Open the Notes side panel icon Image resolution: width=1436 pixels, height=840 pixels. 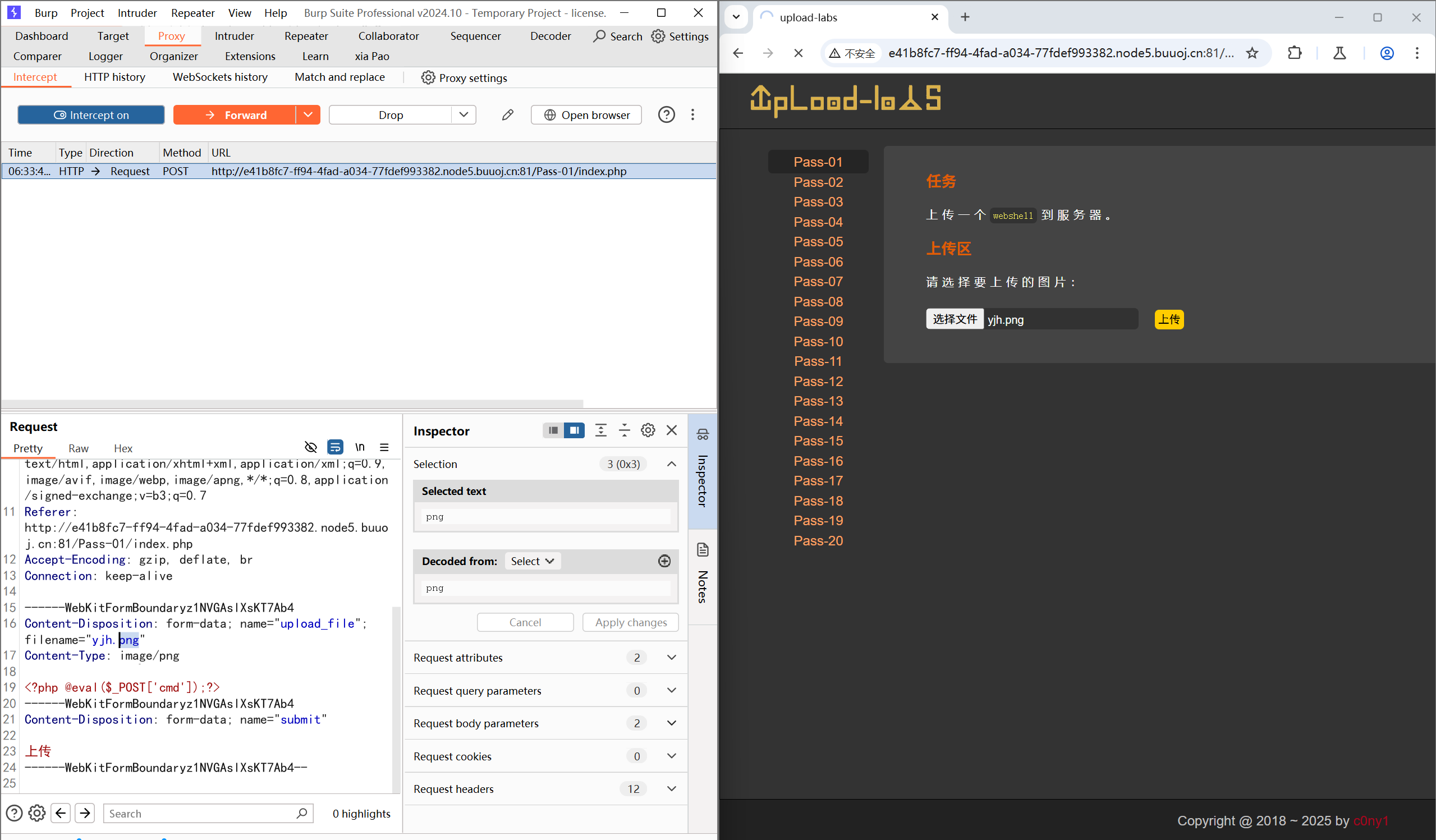703,550
